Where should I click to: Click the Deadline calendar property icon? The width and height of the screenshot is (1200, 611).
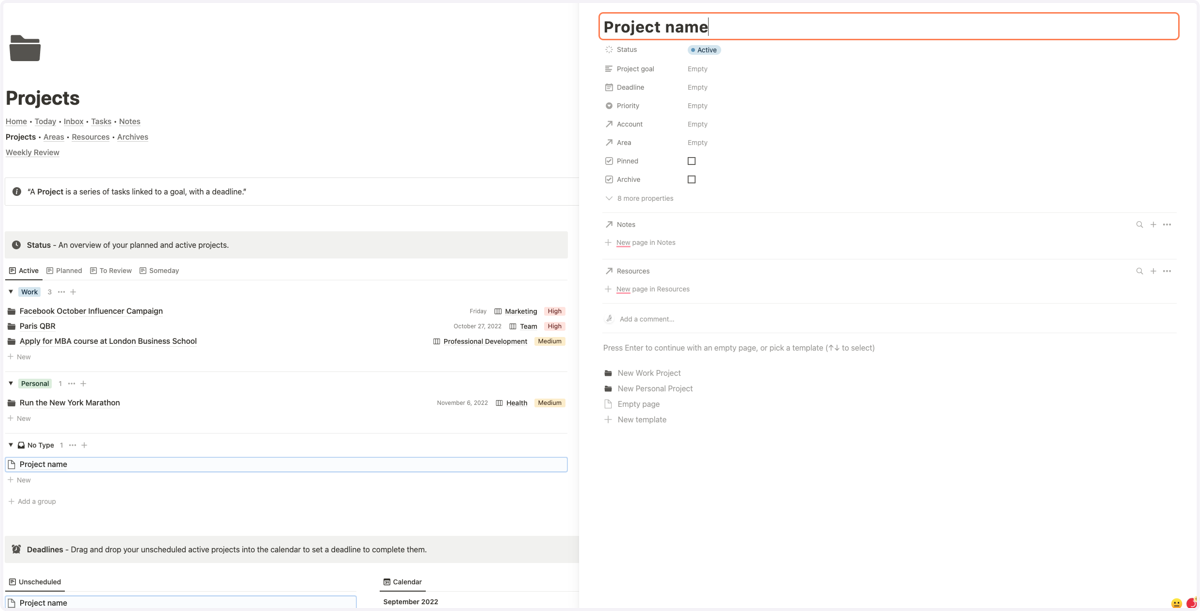pyautogui.click(x=609, y=87)
